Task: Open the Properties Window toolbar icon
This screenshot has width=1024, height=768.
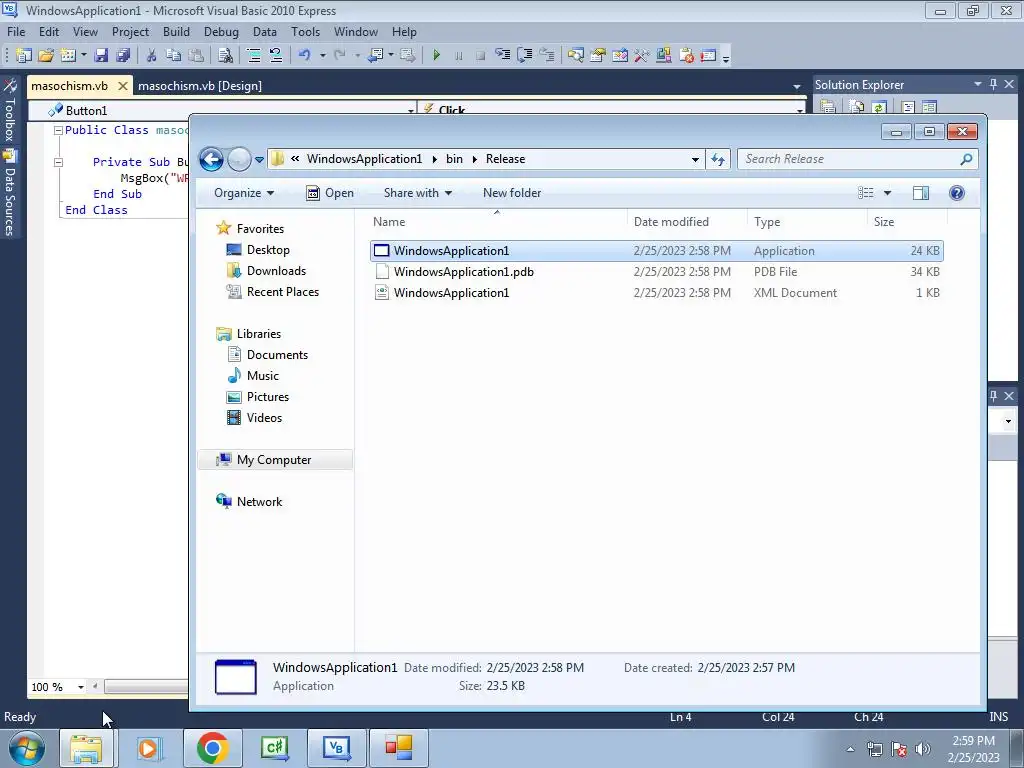Action: (598, 56)
